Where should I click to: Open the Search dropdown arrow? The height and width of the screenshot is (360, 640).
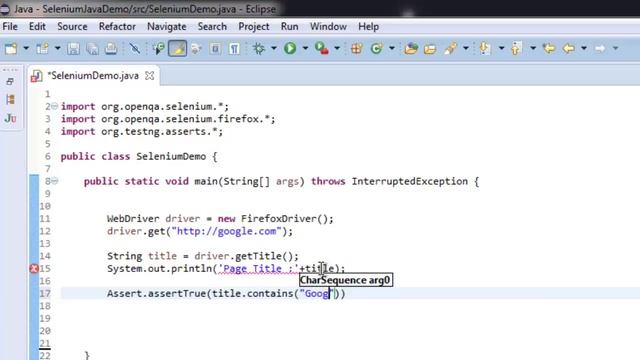coord(466,49)
